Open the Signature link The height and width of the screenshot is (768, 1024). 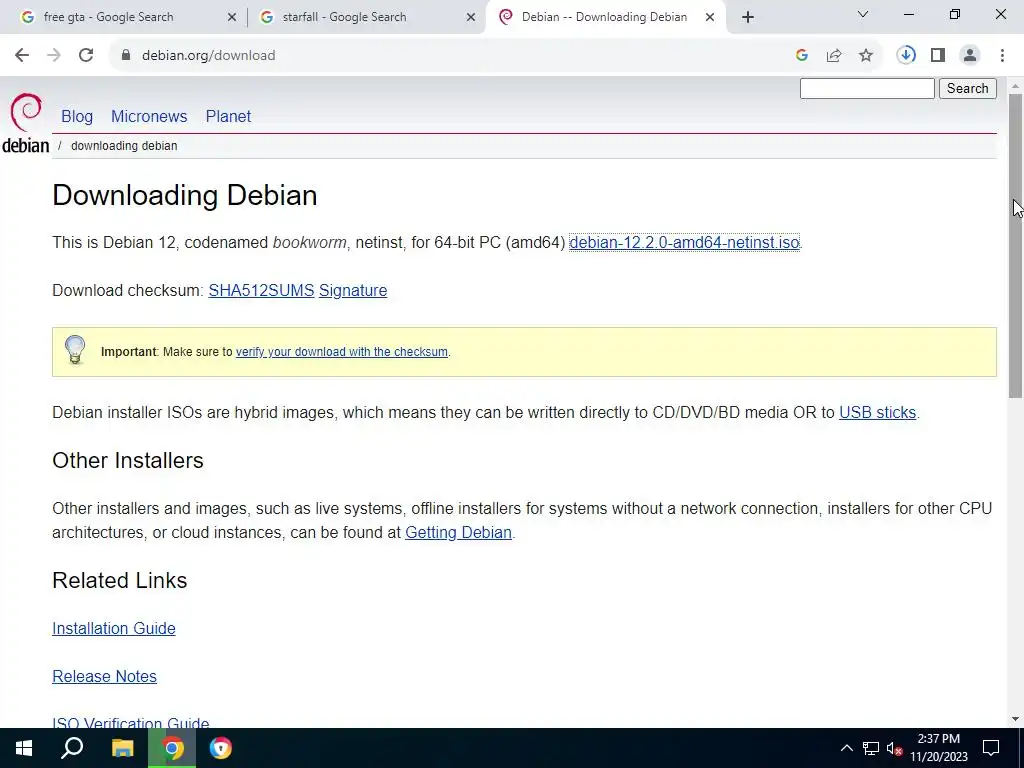click(353, 291)
